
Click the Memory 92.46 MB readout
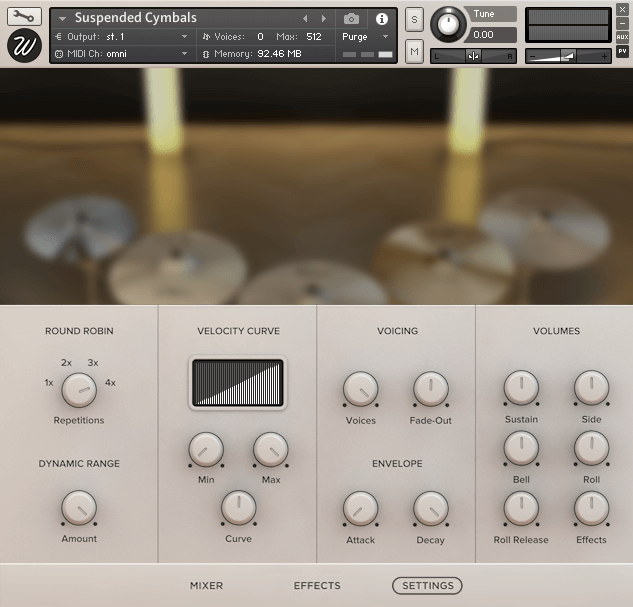[279, 54]
